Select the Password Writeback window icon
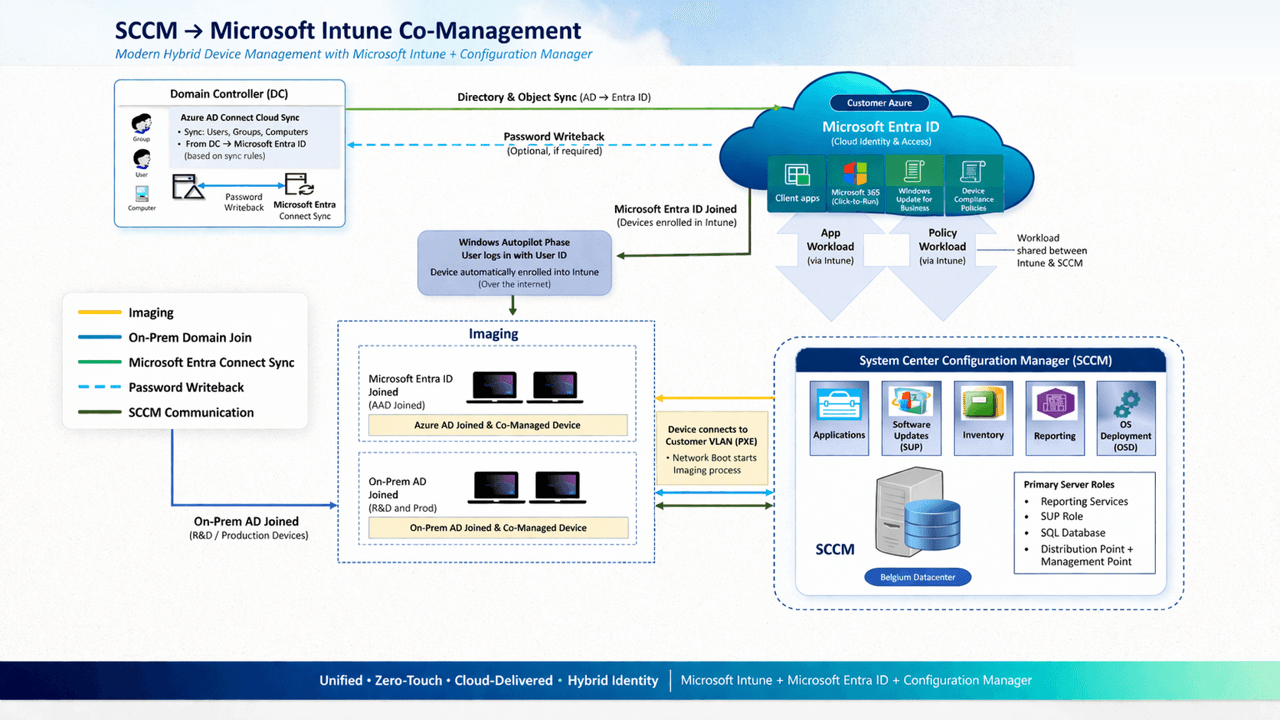 coord(188,186)
